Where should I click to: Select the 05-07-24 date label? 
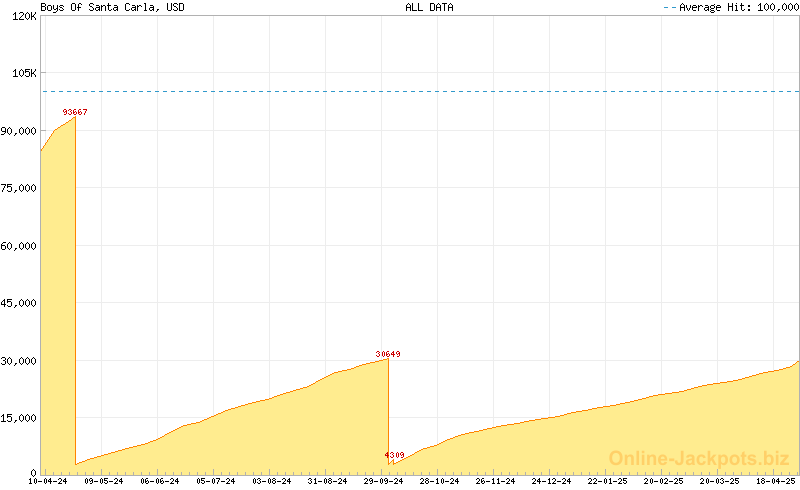point(215,481)
